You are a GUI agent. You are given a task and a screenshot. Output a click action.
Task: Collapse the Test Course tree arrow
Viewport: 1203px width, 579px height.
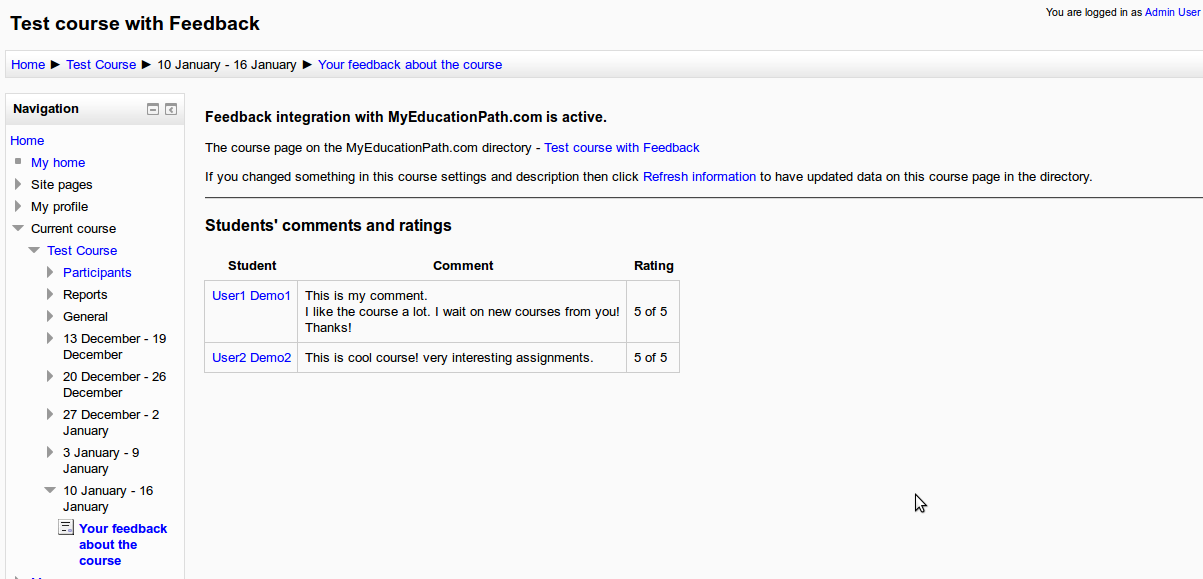(x=34, y=250)
